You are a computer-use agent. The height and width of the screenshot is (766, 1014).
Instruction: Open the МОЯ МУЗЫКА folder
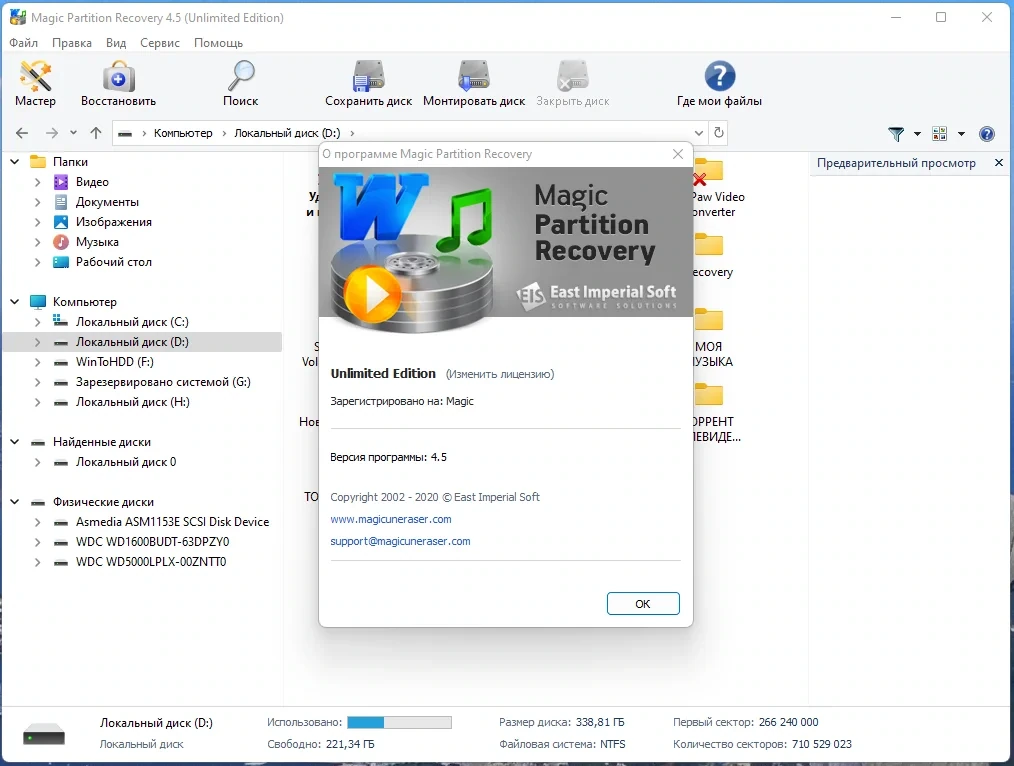711,339
